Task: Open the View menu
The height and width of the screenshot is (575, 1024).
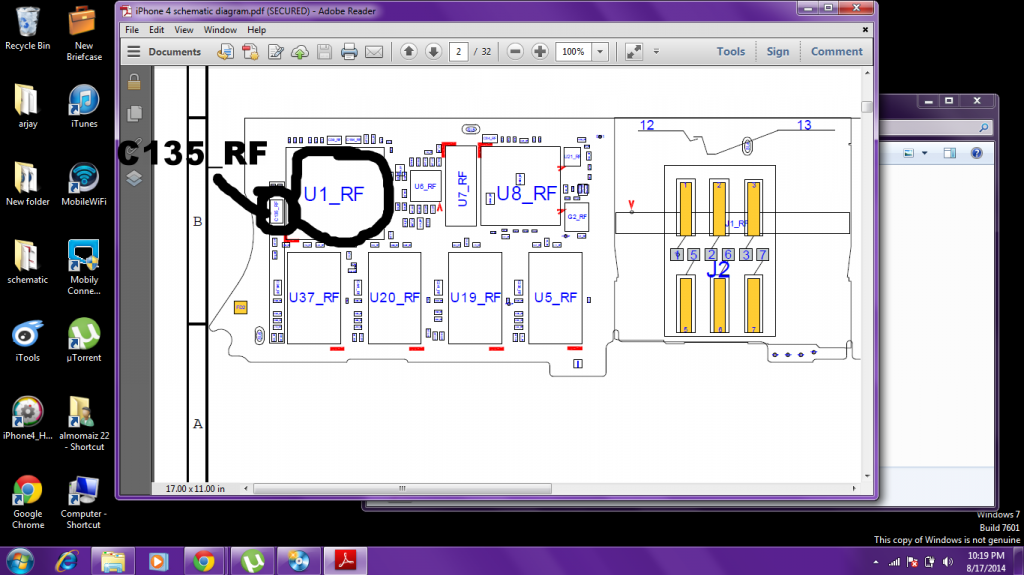Action: click(181, 30)
